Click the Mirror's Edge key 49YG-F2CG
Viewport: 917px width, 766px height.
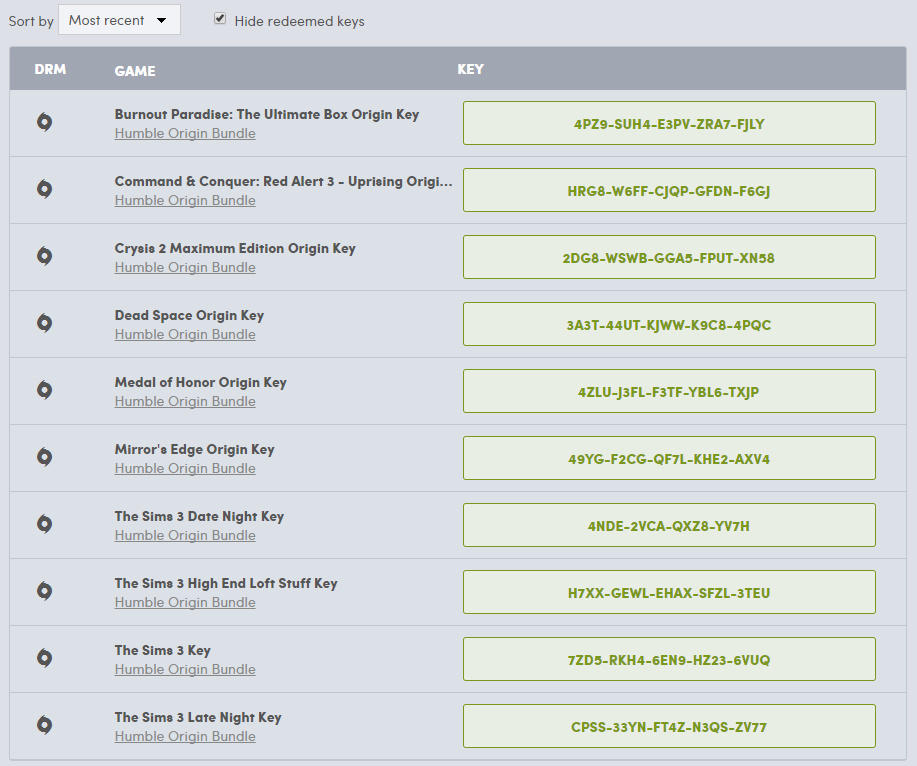tap(669, 459)
